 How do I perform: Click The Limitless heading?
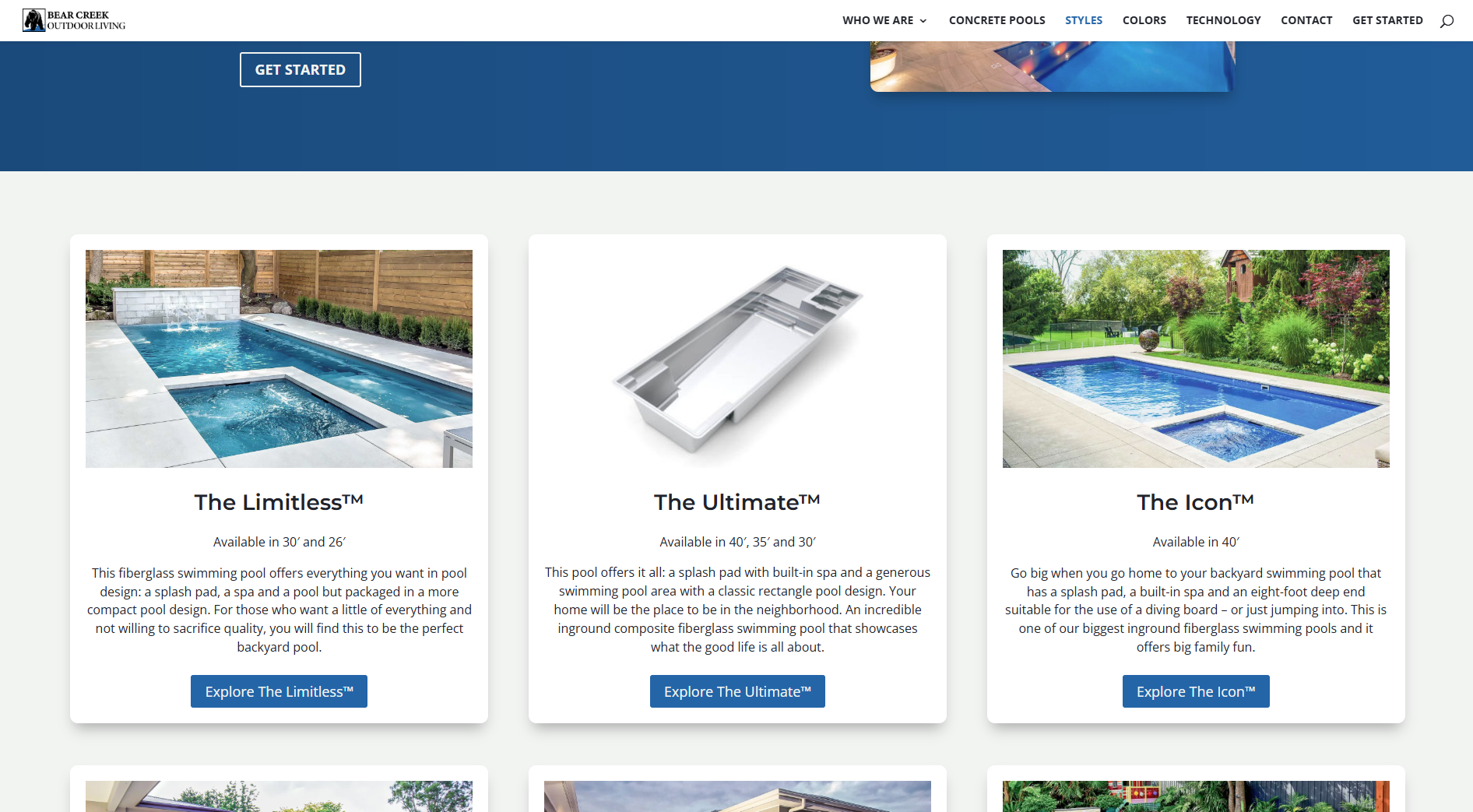click(279, 502)
